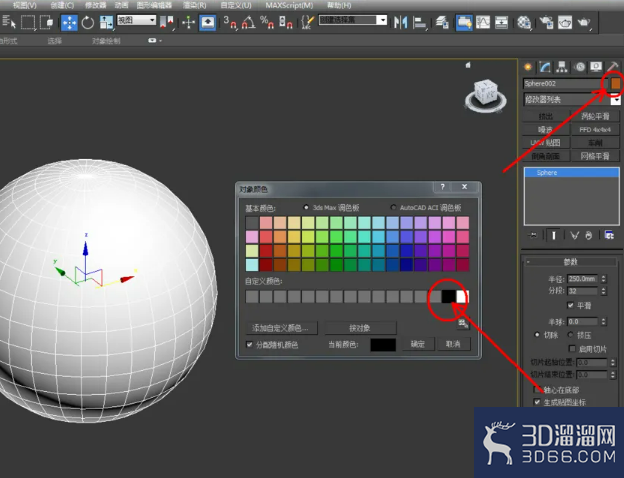Toggle the Spinner Snap icon
The width and height of the screenshot is (624, 478).
pyautogui.click(x=285, y=22)
